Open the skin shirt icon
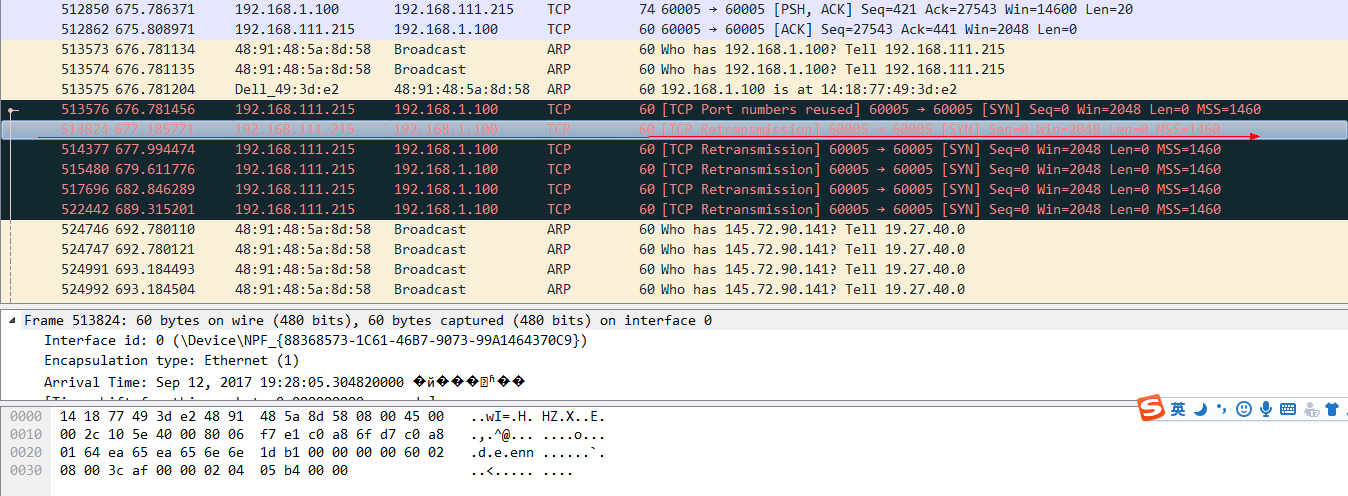Screen dimensions: 1348x496 [x=1332, y=409]
